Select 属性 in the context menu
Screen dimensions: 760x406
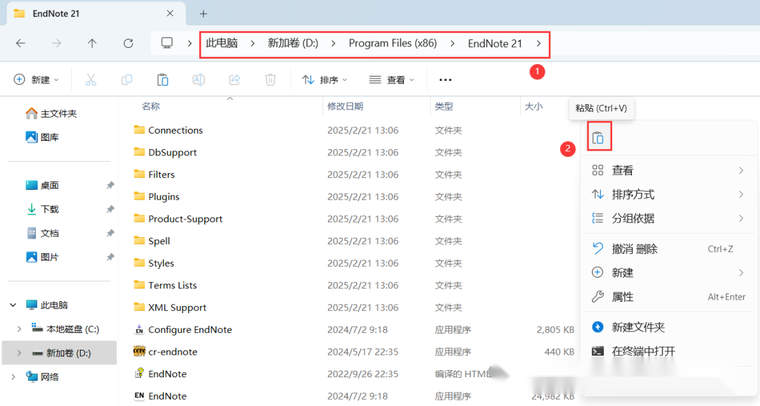tap(623, 297)
